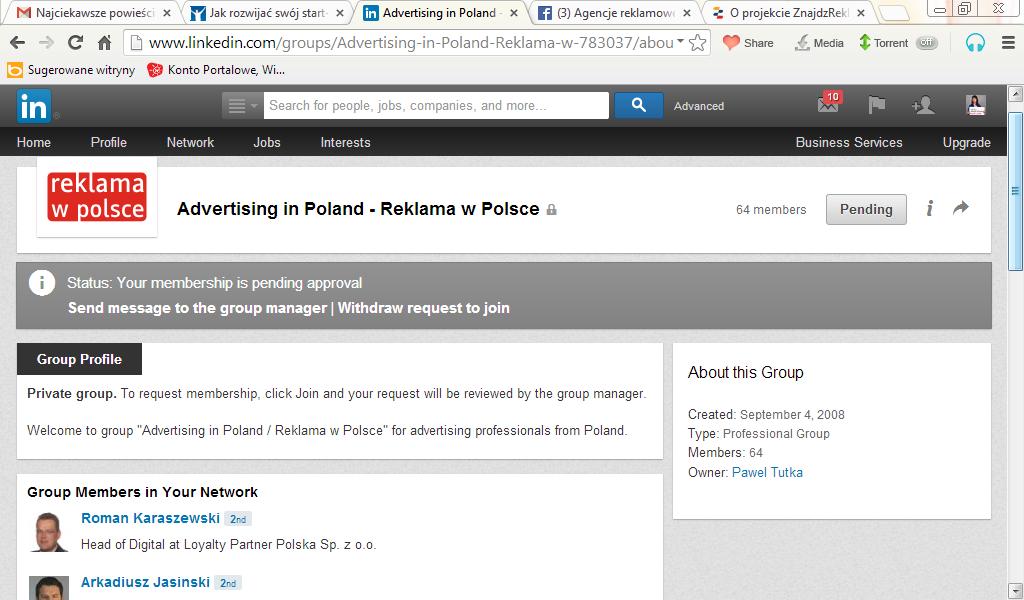
Task: Open Advanced search link
Action: 699,106
